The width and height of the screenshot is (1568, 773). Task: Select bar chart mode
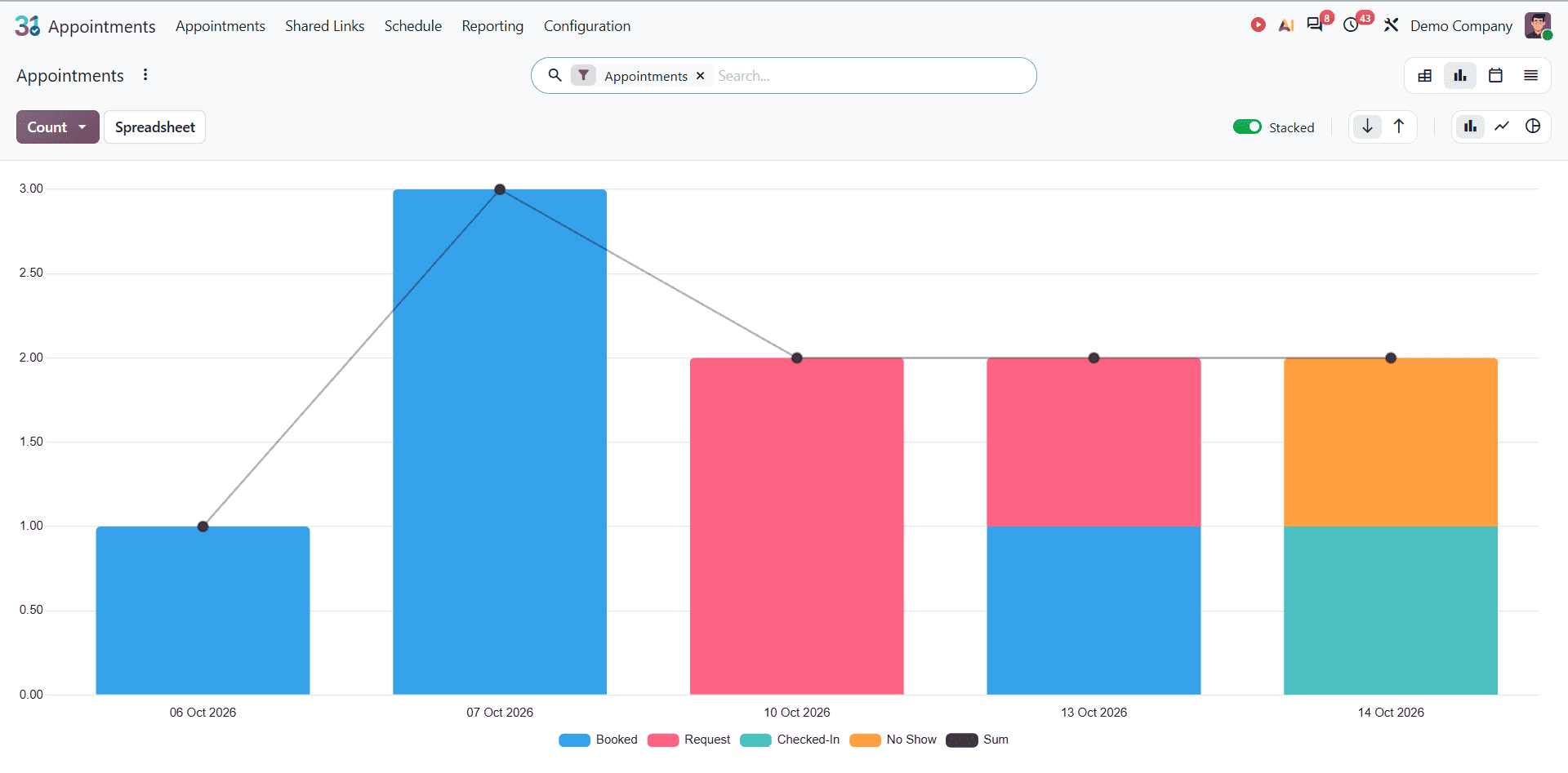click(x=1470, y=127)
